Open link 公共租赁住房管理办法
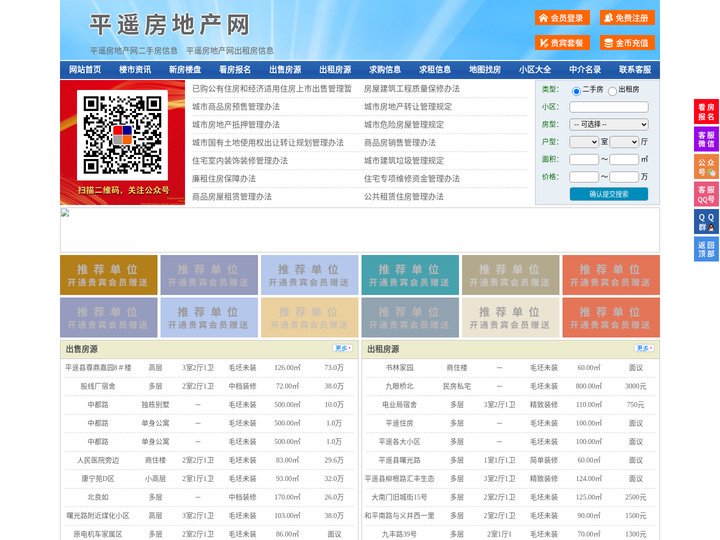Viewport: 720px width, 540px height. pyautogui.click(x=404, y=197)
